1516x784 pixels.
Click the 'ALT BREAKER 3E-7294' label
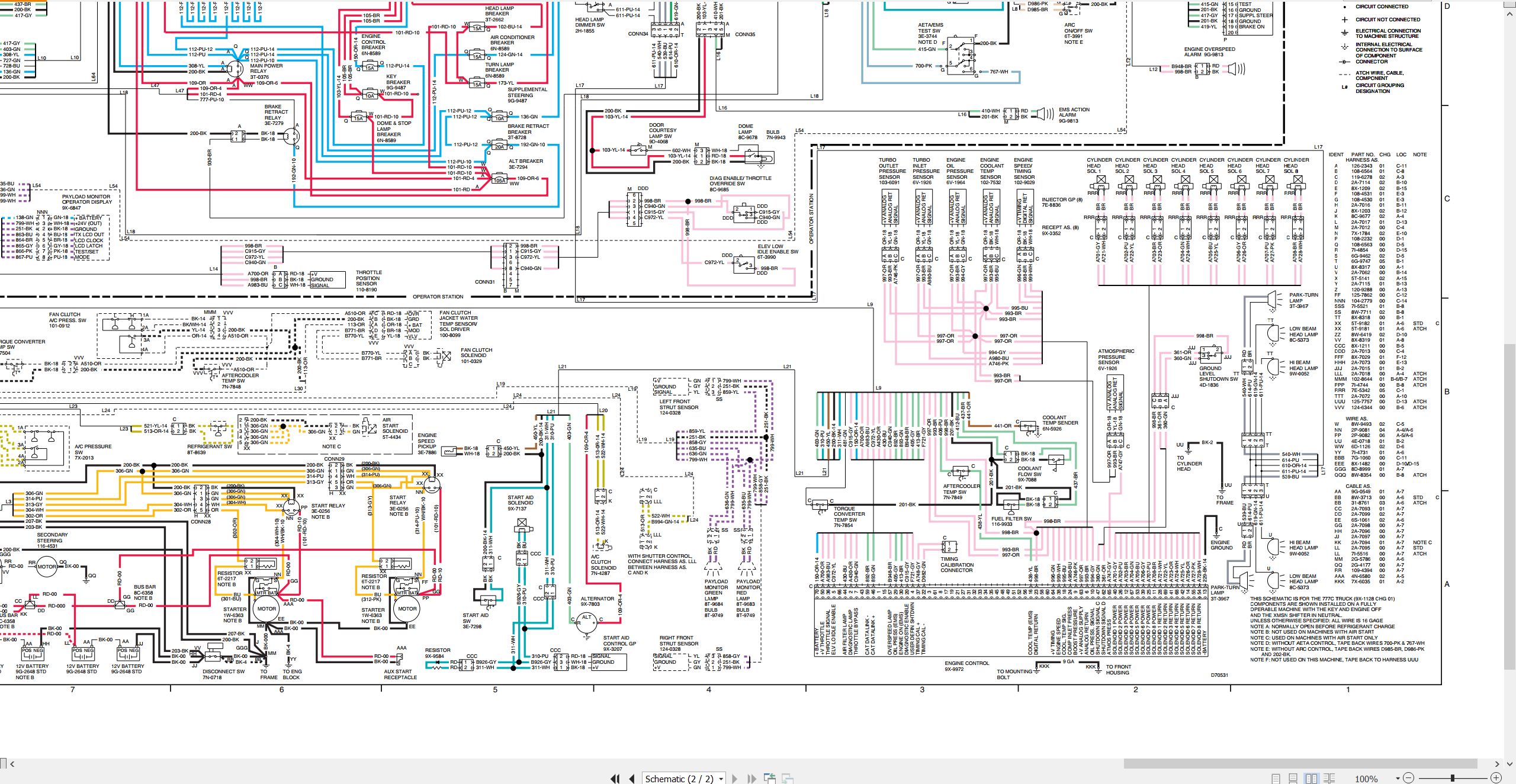(525, 164)
